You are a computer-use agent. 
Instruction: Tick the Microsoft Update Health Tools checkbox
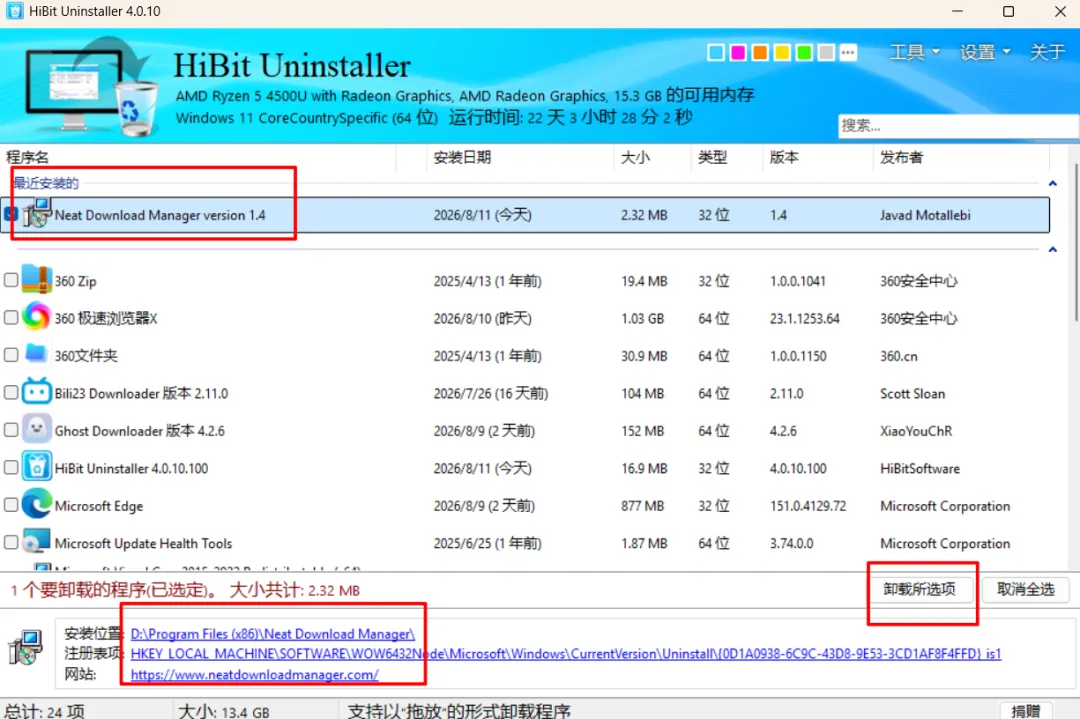coord(11,543)
